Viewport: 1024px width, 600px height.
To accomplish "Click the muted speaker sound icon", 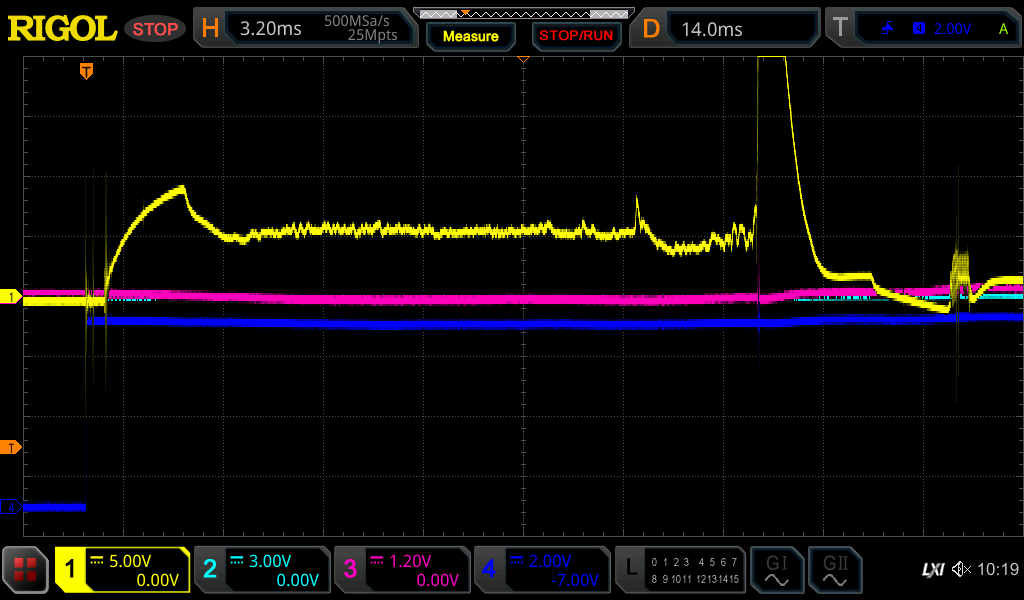I will click(x=961, y=570).
